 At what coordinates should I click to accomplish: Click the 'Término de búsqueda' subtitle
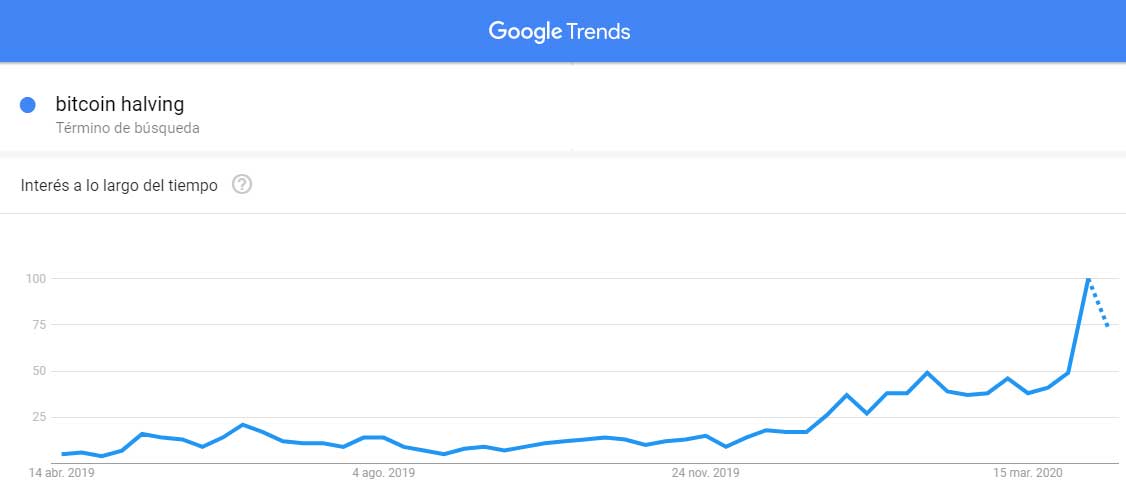tap(127, 128)
